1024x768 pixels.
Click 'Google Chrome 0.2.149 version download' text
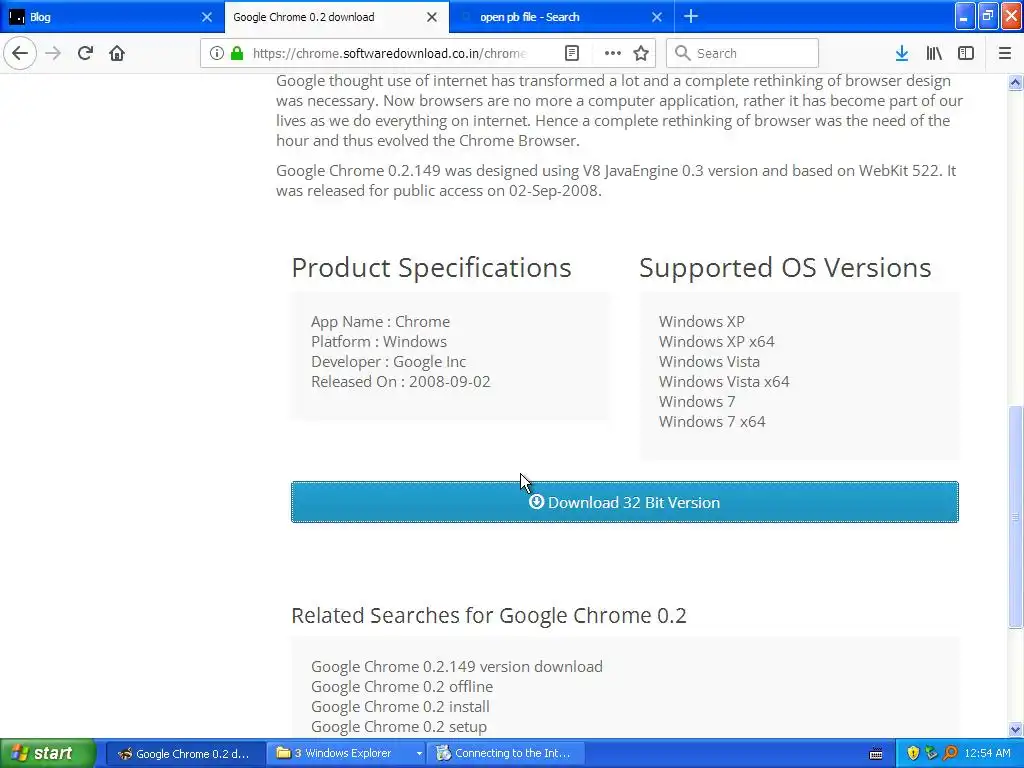(456, 667)
